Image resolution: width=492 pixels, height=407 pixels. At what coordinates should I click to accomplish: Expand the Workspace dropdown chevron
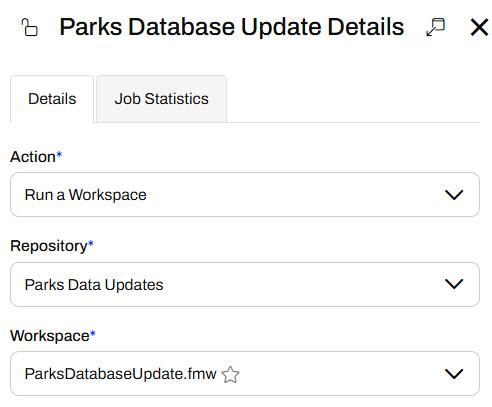pos(454,374)
